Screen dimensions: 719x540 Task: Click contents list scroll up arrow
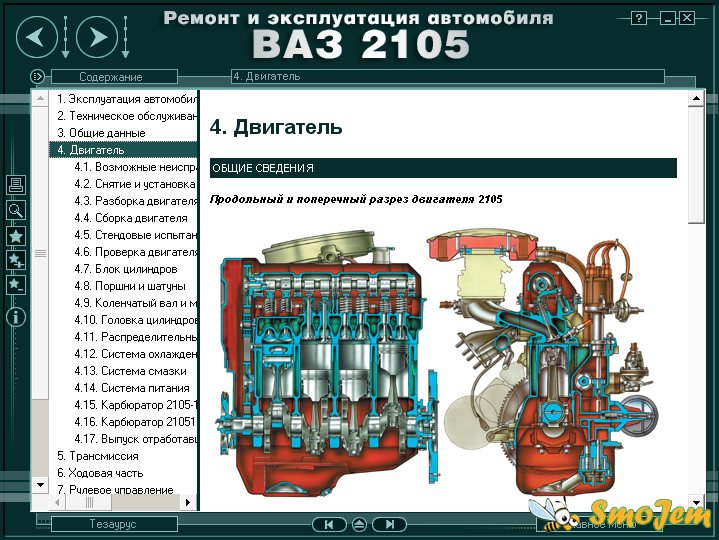(40, 99)
